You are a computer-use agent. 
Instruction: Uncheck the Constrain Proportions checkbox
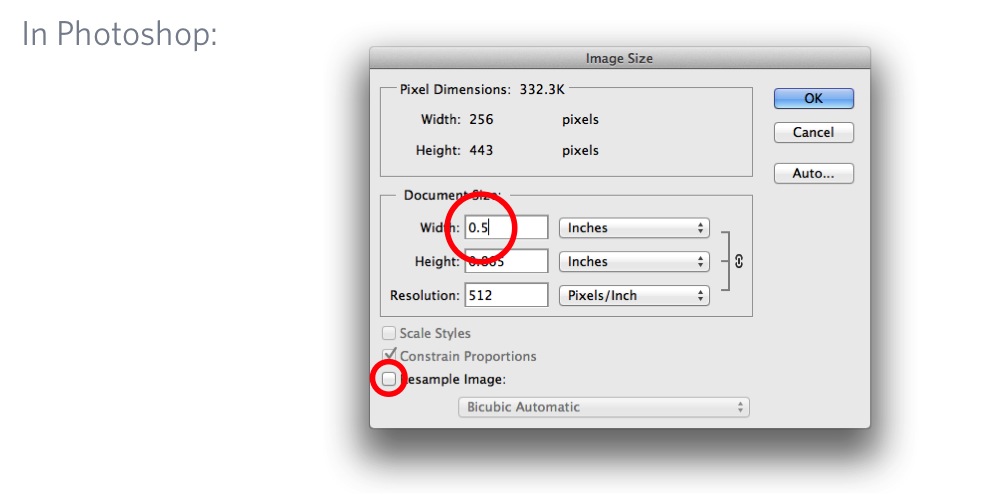(388, 355)
